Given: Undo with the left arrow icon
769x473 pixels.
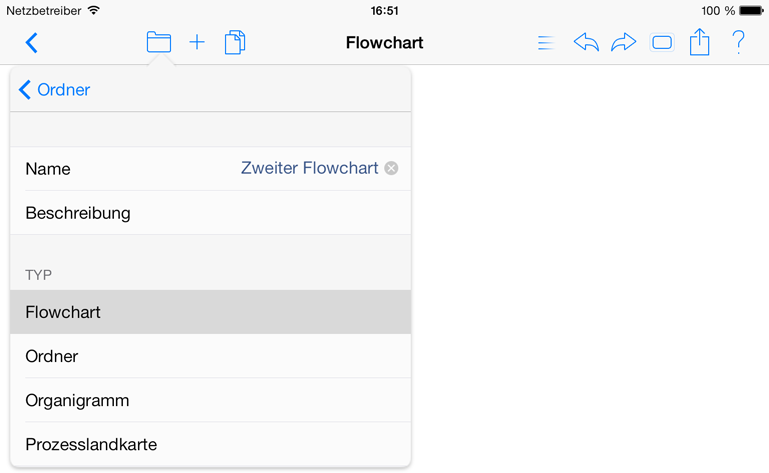Looking at the screenshot, I should tap(586, 42).
